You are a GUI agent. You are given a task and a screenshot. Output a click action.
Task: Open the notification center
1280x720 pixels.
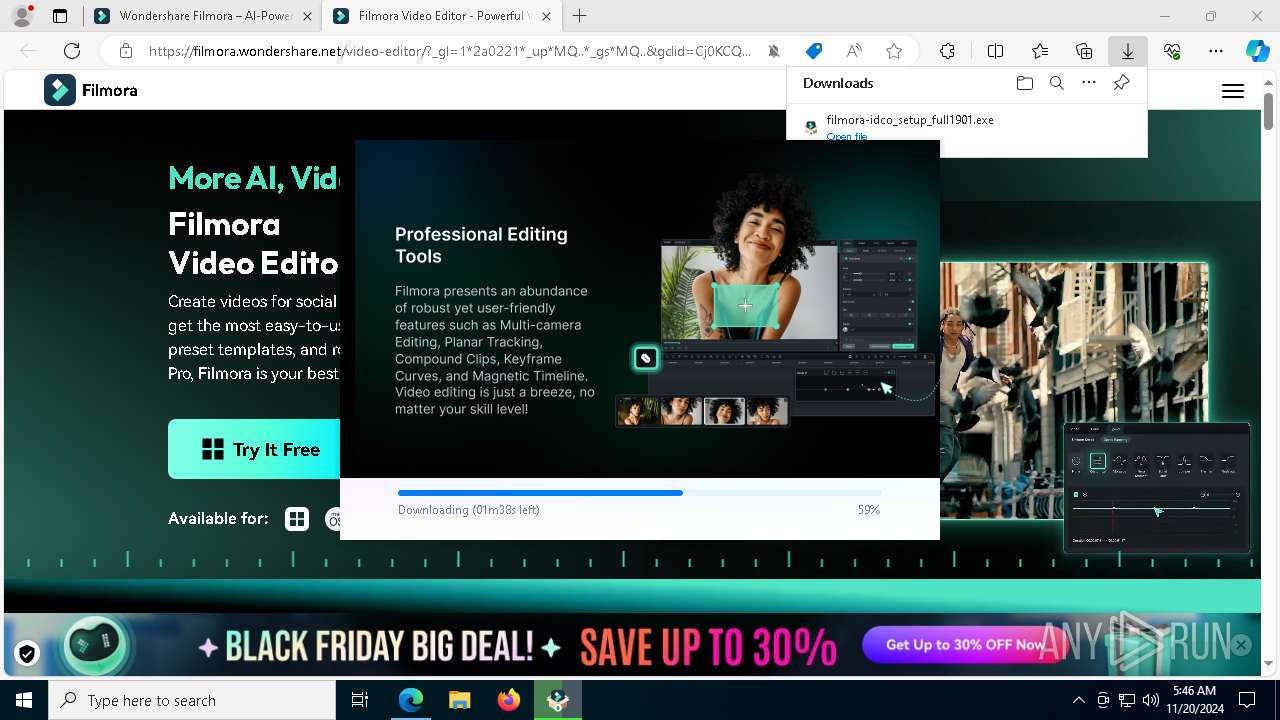1247,700
